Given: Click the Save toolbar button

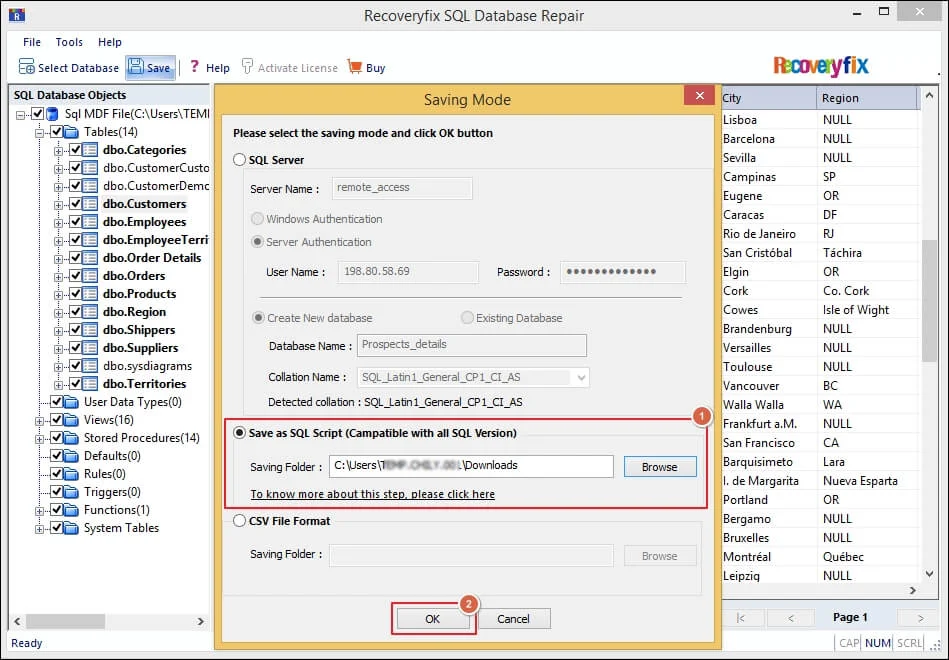Looking at the screenshot, I should (x=150, y=67).
